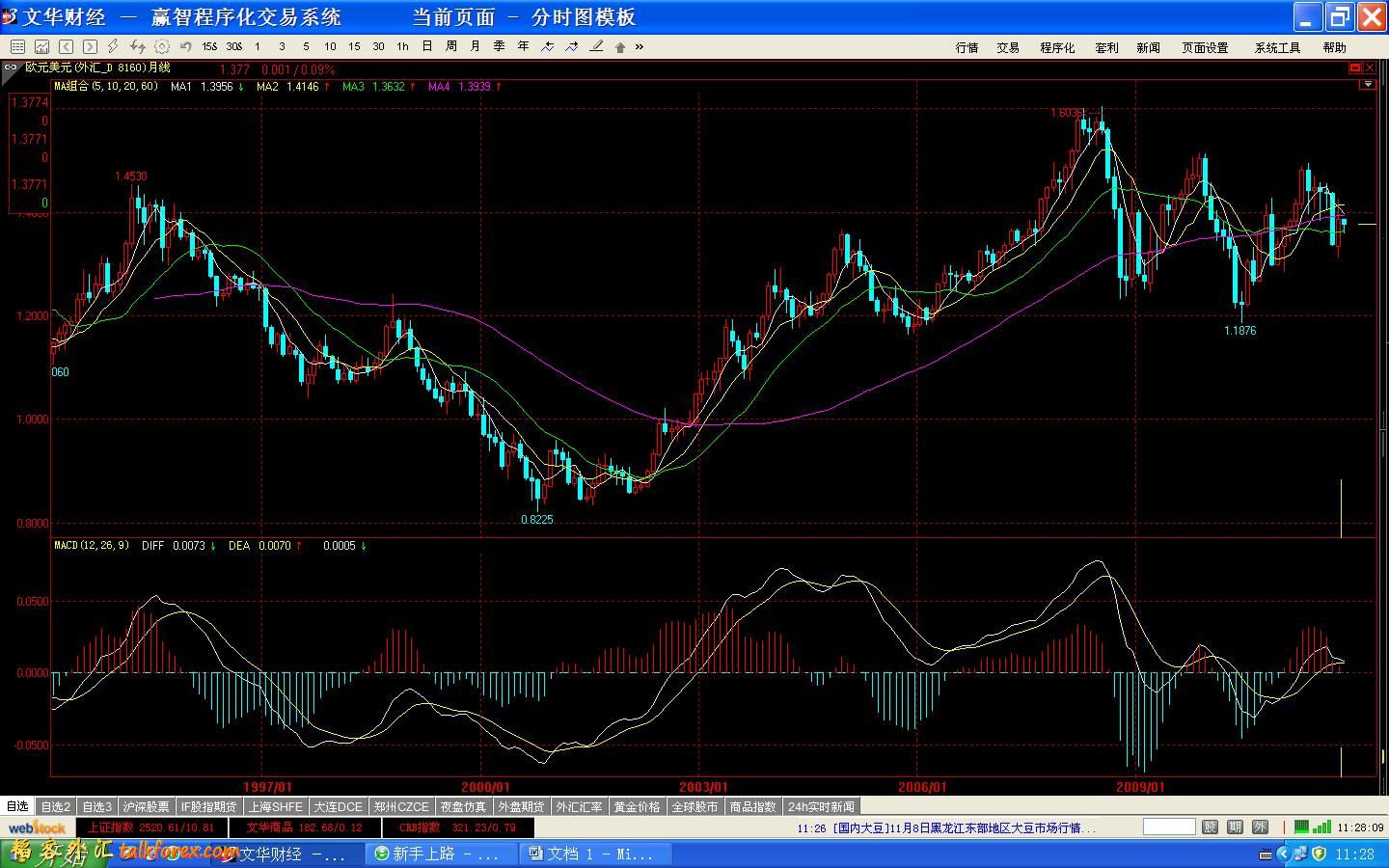Switch to the 外汇汇率 tab
The image size is (1389, 868).
point(579,806)
